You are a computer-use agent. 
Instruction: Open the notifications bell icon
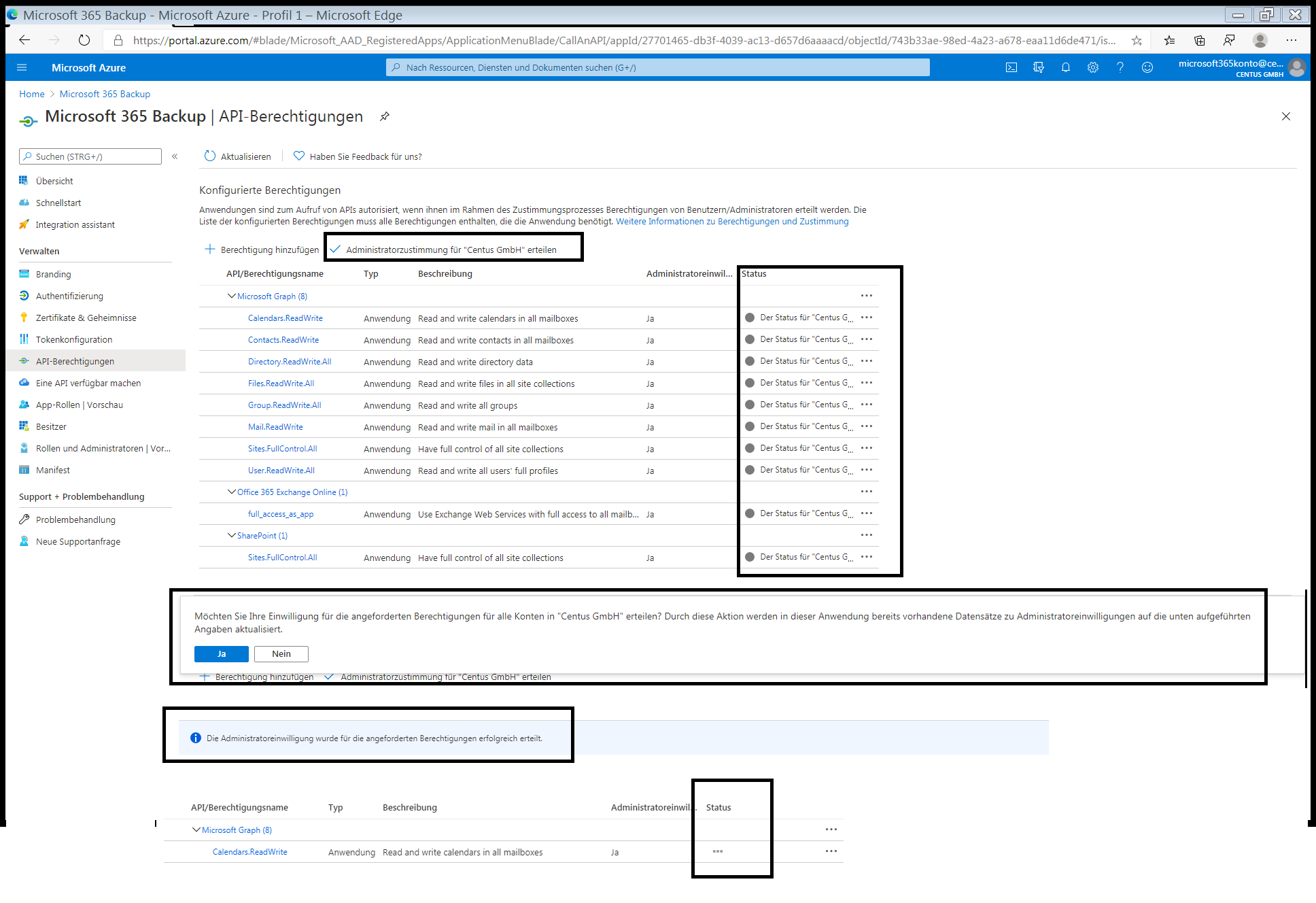[x=1066, y=67]
